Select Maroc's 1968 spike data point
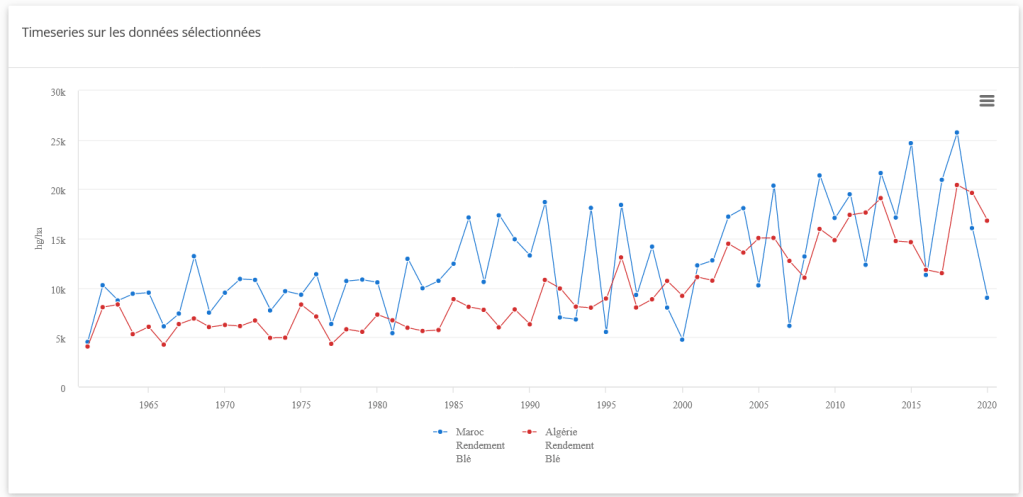 click(x=194, y=256)
